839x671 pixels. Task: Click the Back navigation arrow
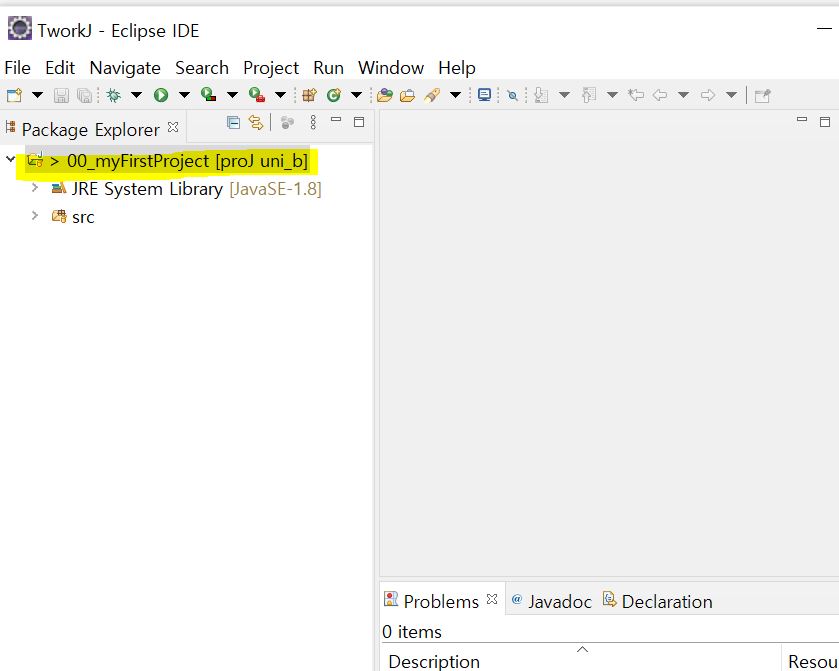click(x=660, y=95)
